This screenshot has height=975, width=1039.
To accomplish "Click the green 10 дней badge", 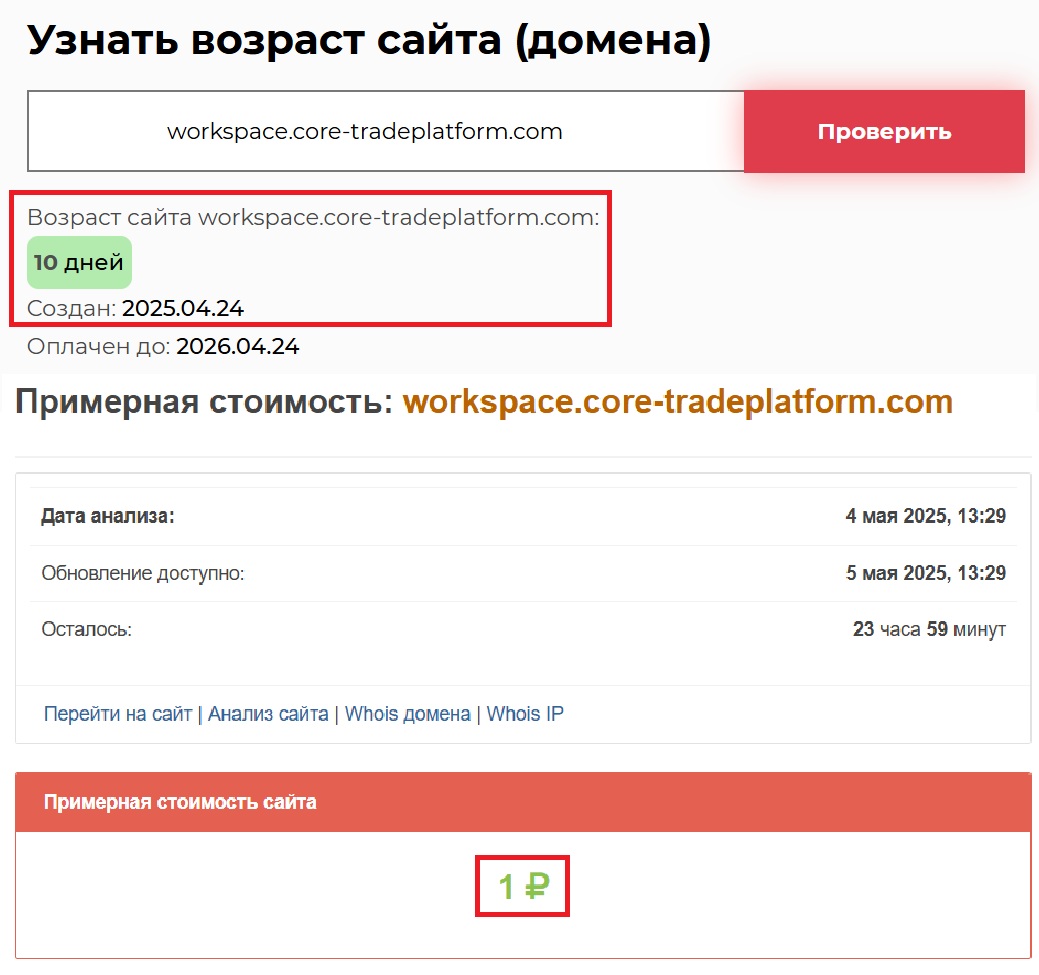I will point(79,263).
